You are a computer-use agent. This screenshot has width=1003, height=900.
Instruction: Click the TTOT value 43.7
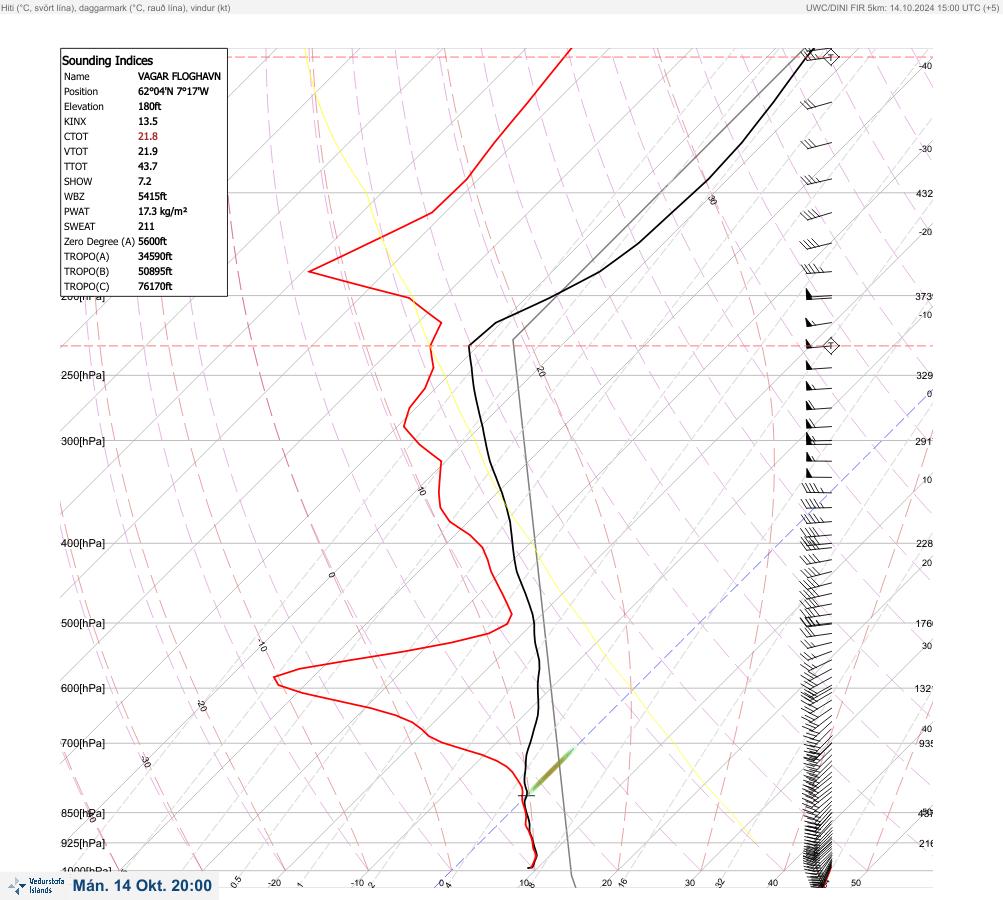[x=148, y=166]
